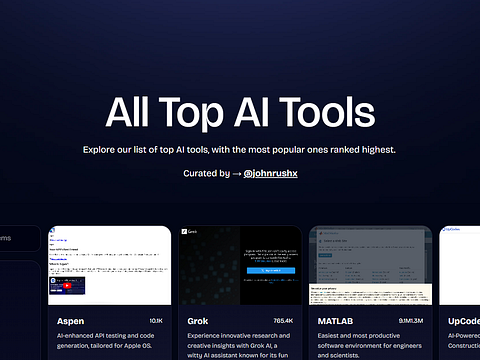Click the Grok tool title
This screenshot has height=360, width=480.
(x=198, y=321)
